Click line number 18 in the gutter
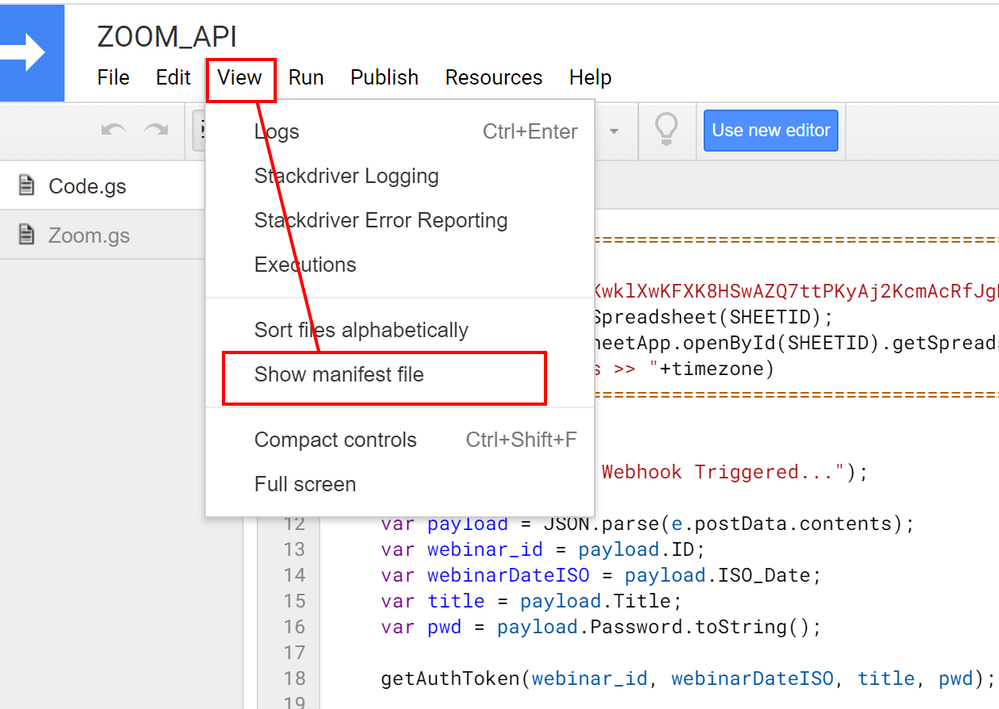 click(294, 678)
